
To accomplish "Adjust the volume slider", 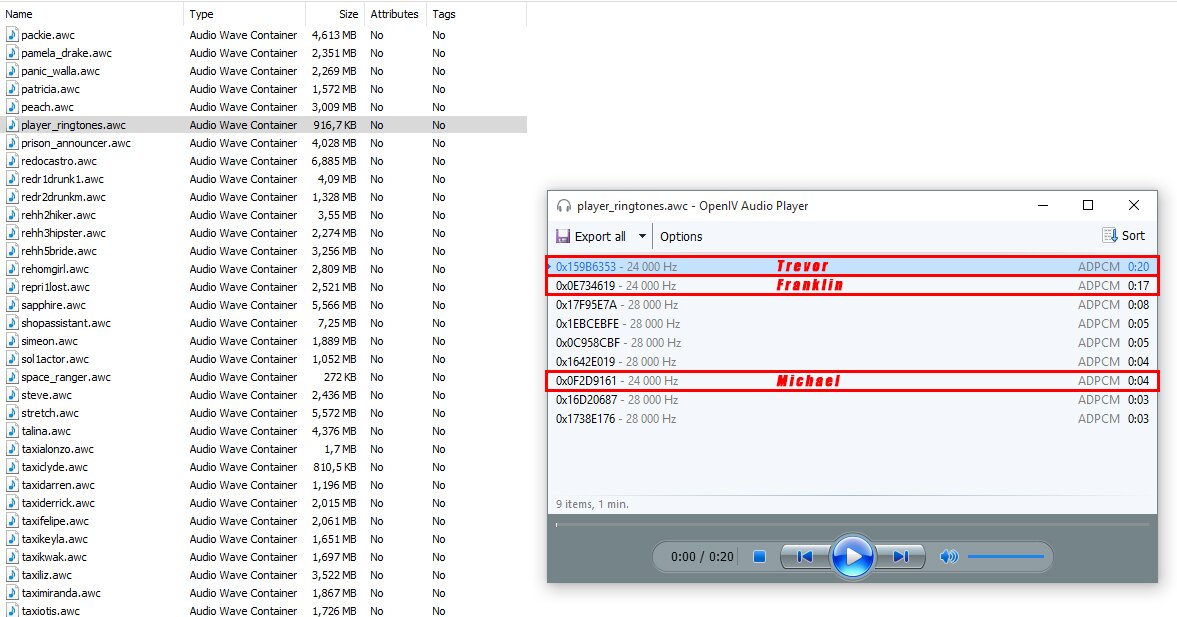I will pos(1005,557).
